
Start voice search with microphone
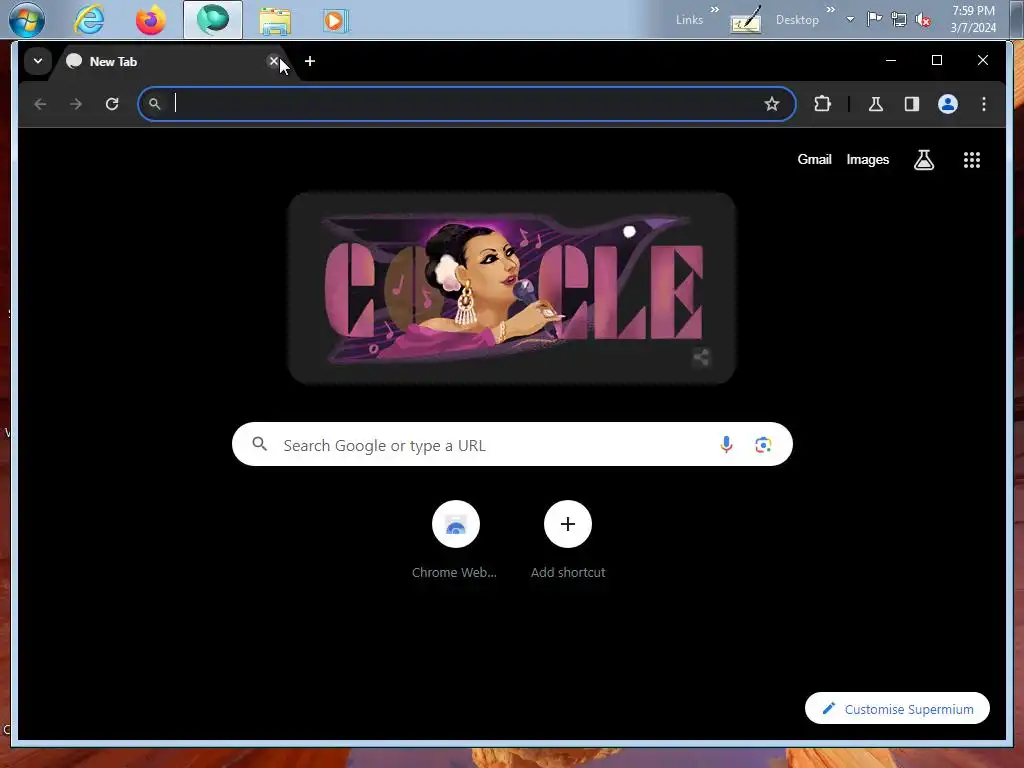tap(726, 445)
